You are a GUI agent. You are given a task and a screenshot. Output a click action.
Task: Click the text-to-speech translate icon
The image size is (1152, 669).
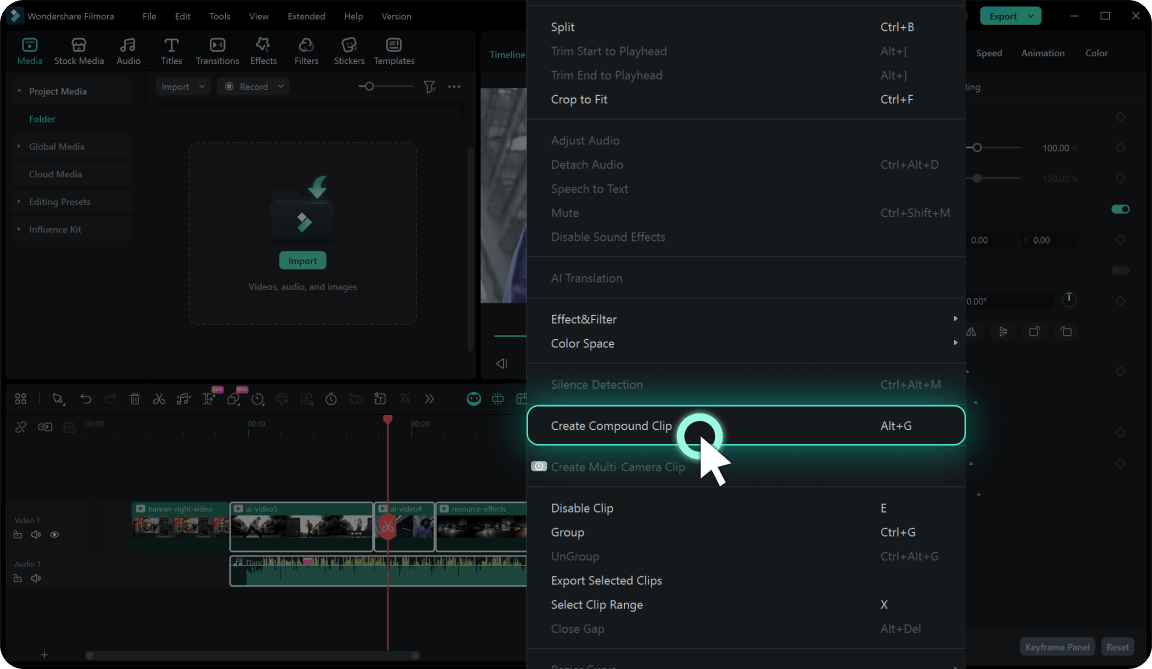click(x=405, y=399)
